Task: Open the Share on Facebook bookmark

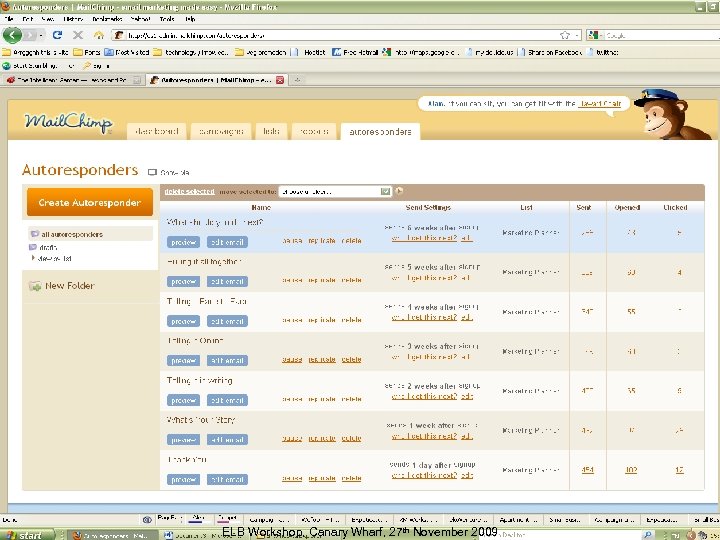Action: [550, 52]
